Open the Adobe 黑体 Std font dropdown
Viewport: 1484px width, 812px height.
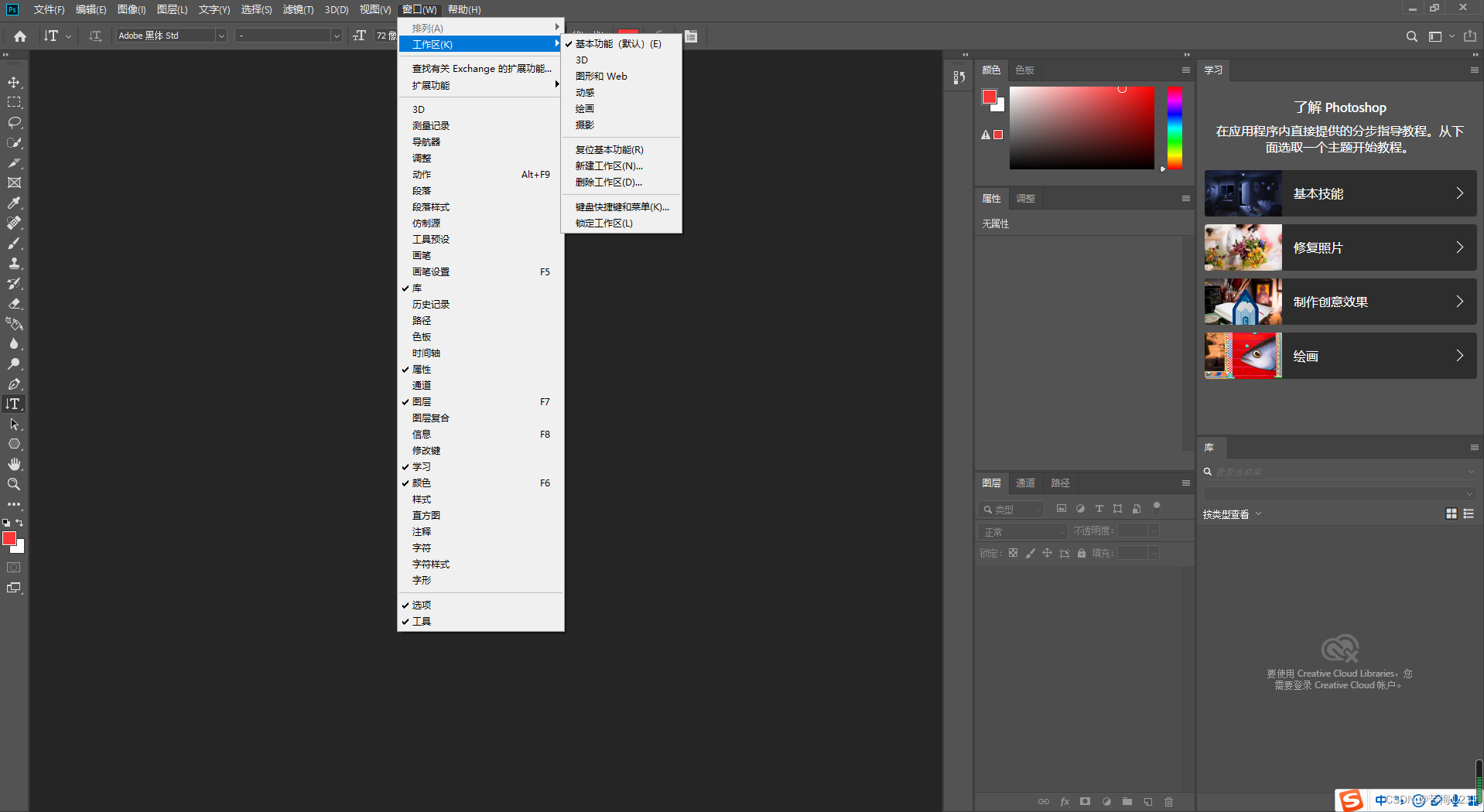[x=221, y=36]
